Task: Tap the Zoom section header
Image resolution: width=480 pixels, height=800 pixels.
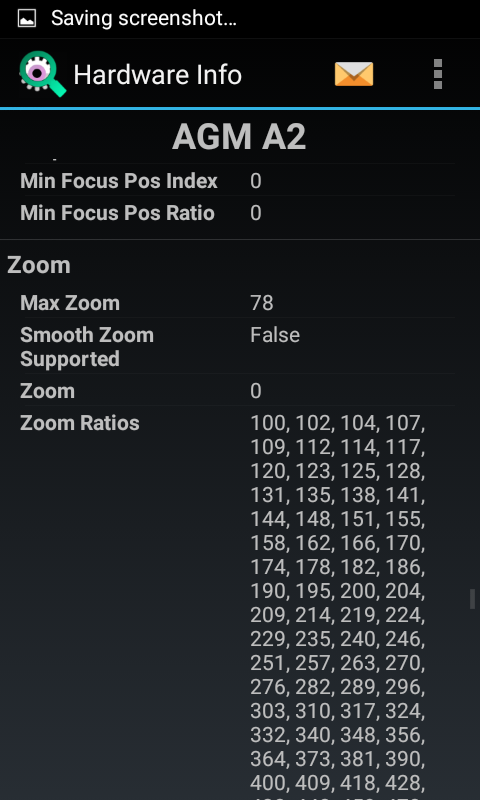Action: 39,265
